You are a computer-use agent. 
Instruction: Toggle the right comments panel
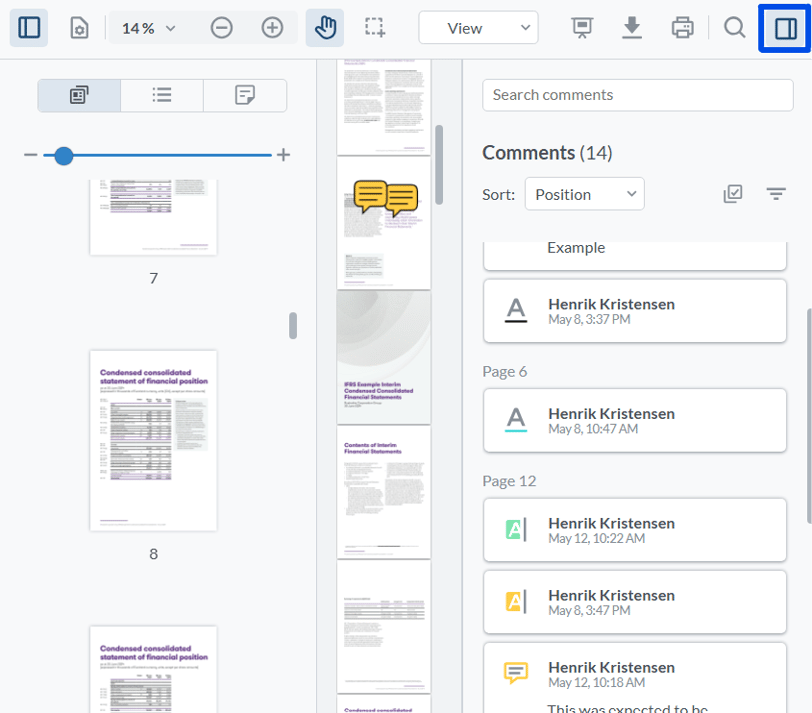(785, 28)
